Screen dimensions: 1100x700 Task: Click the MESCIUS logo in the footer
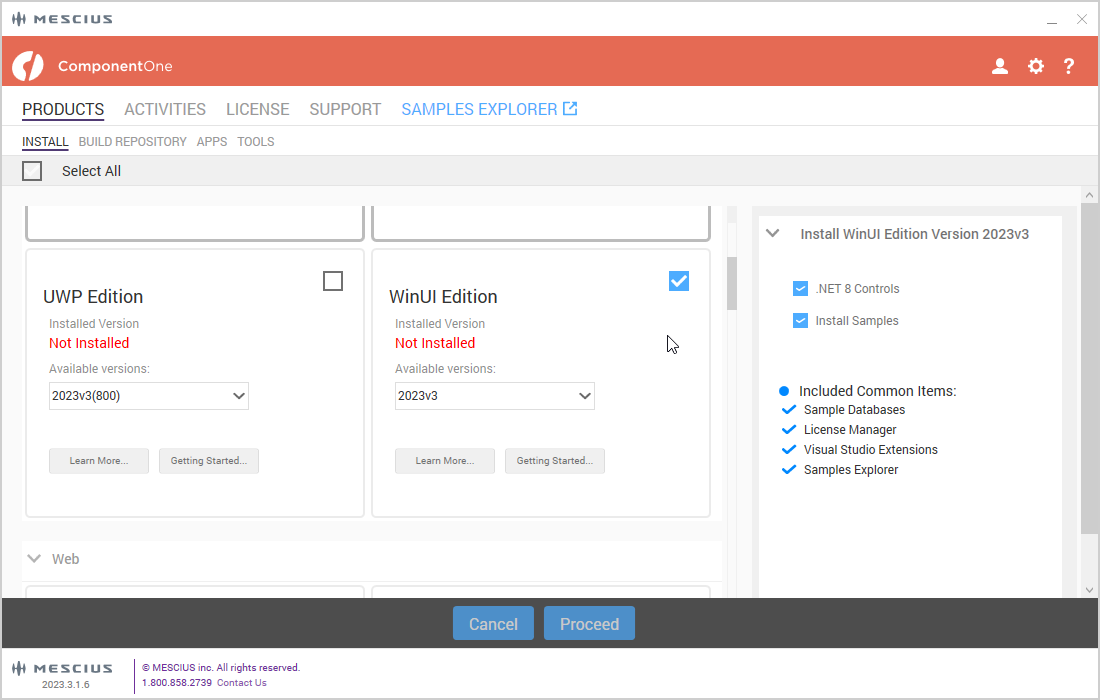tap(62, 668)
